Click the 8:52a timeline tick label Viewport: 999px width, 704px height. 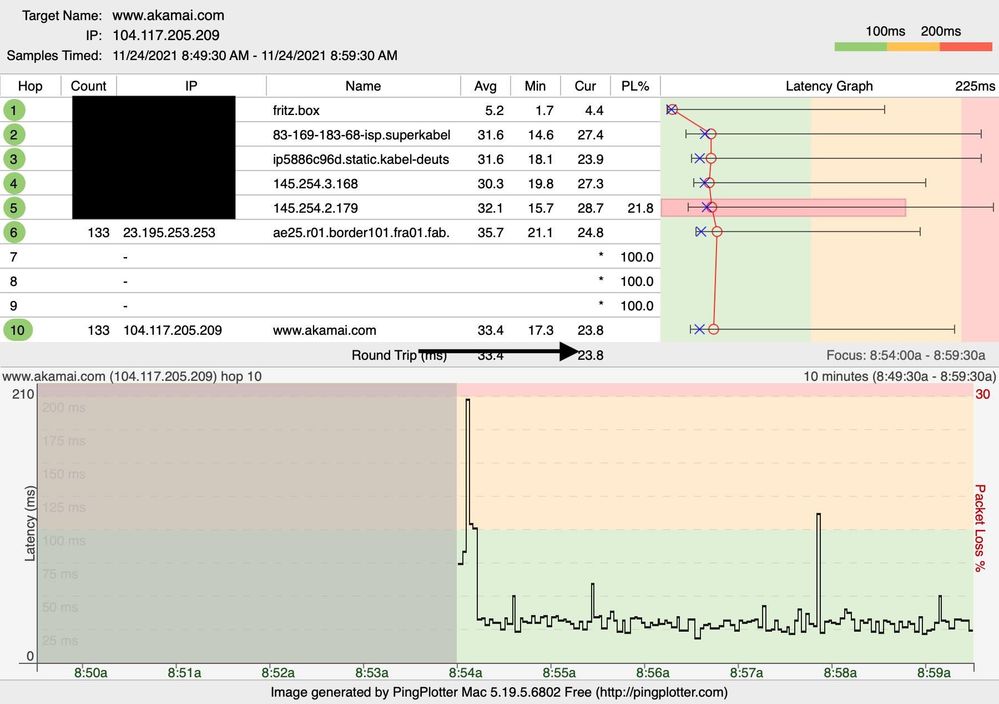click(278, 672)
